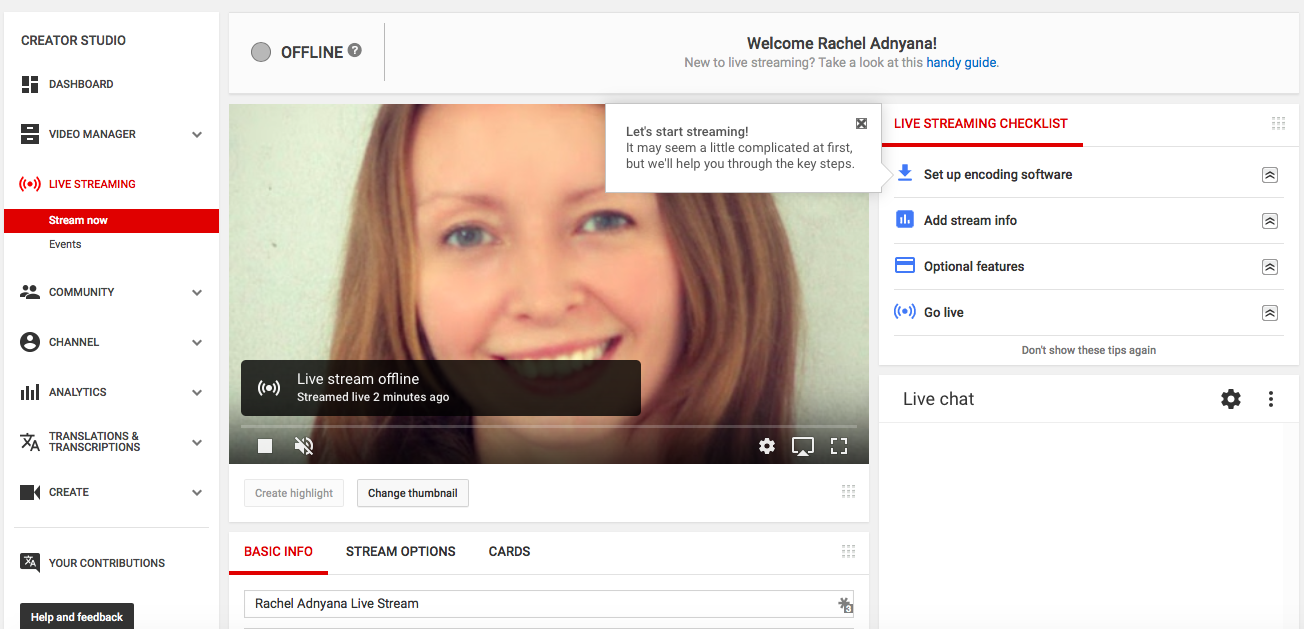The height and width of the screenshot is (629, 1304).
Task: Click drag handle of Live Streaming Checklist
Action: (1278, 123)
